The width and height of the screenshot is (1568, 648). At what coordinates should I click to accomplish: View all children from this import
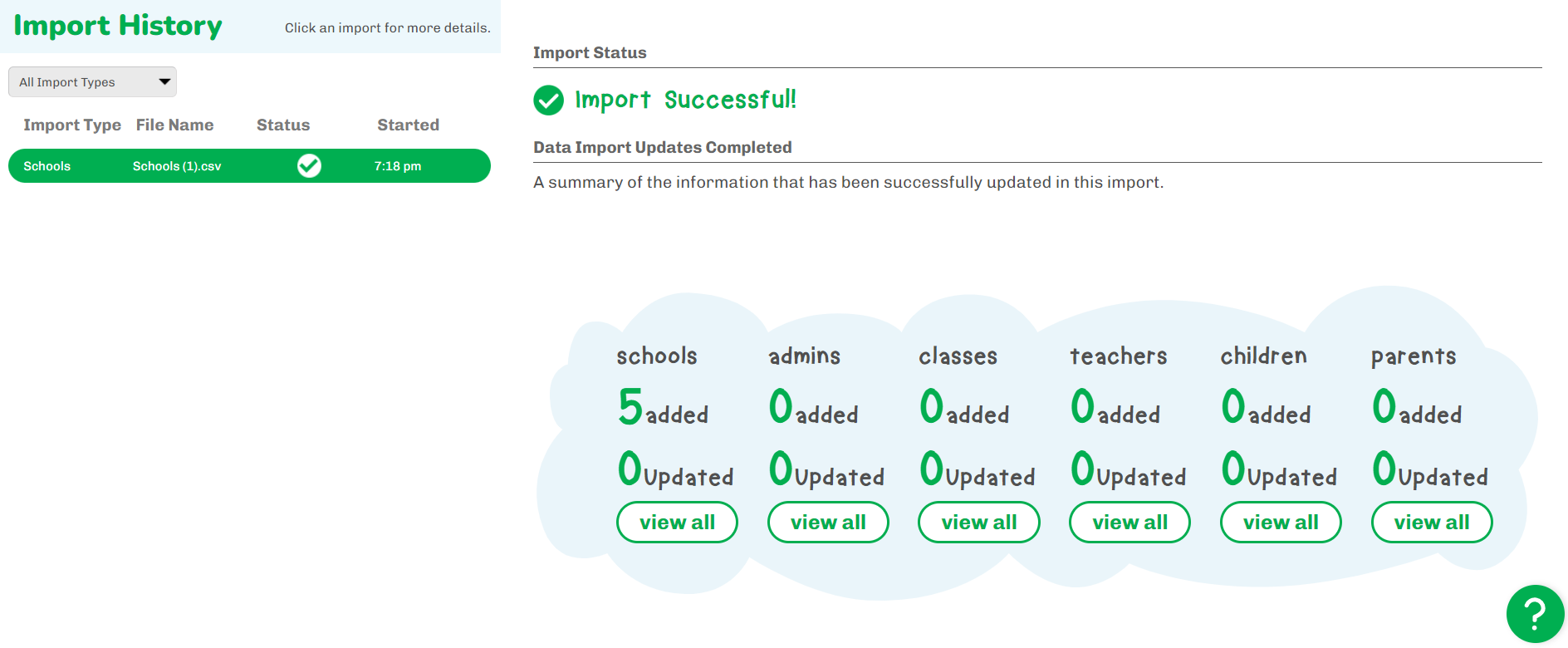(1281, 523)
